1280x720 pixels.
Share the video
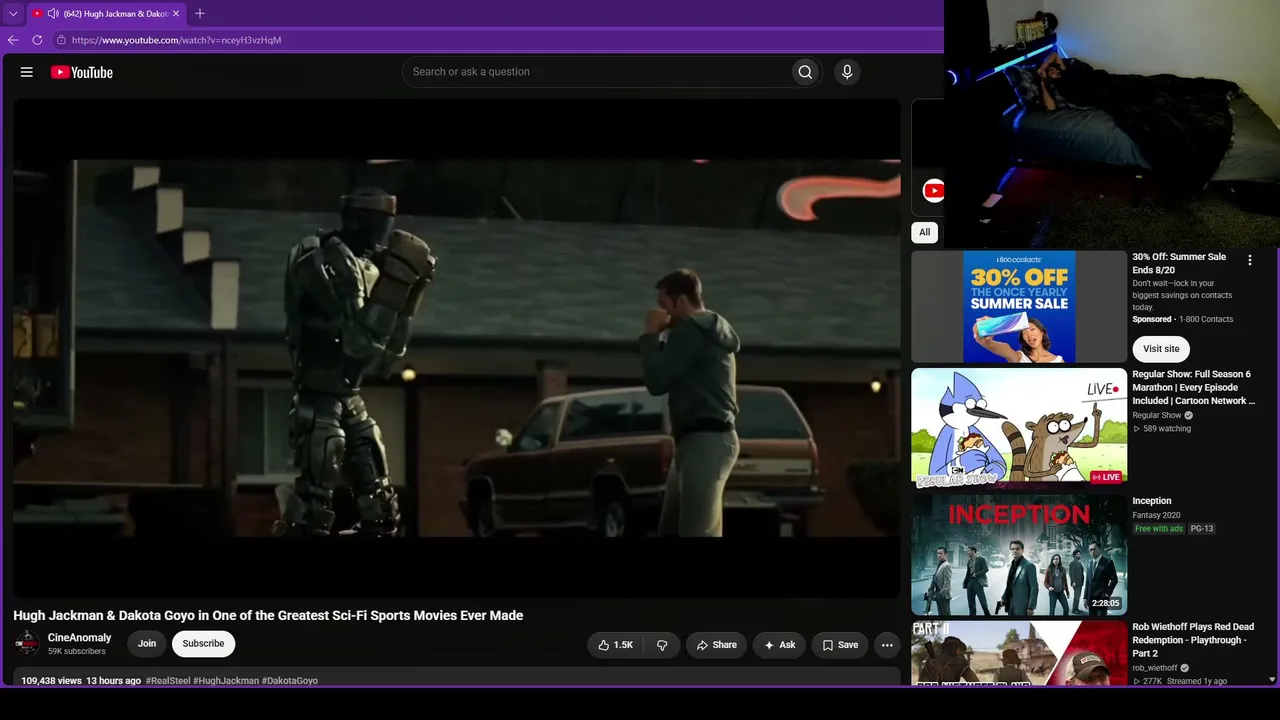coord(717,645)
